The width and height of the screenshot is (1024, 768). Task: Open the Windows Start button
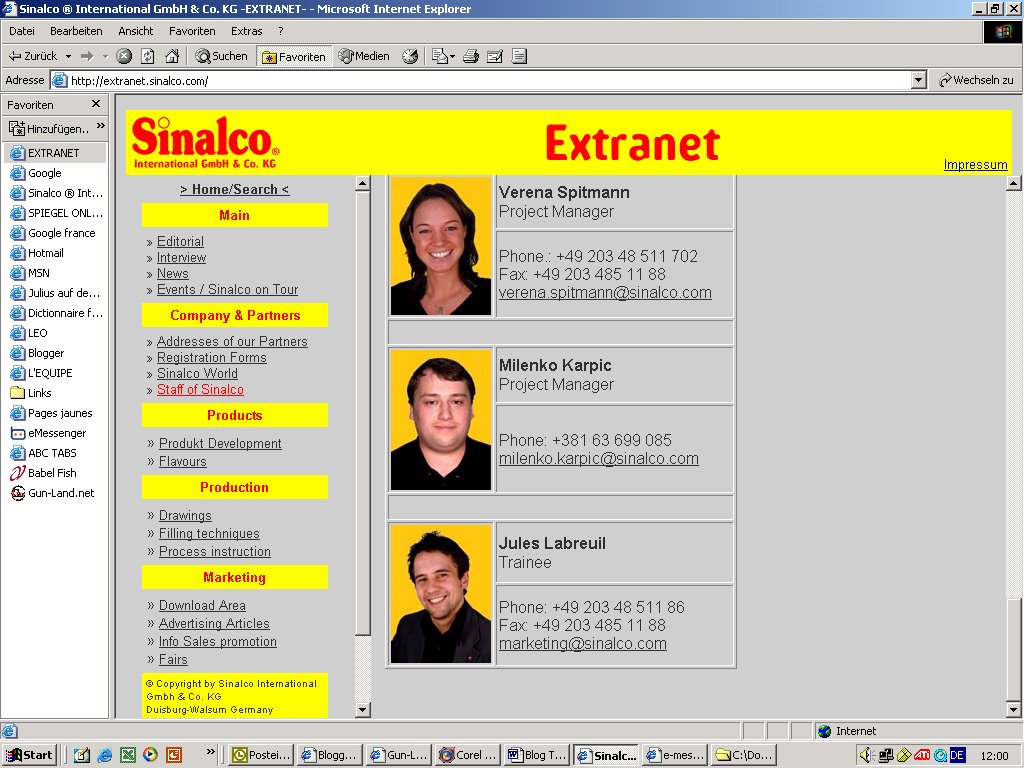(x=29, y=755)
